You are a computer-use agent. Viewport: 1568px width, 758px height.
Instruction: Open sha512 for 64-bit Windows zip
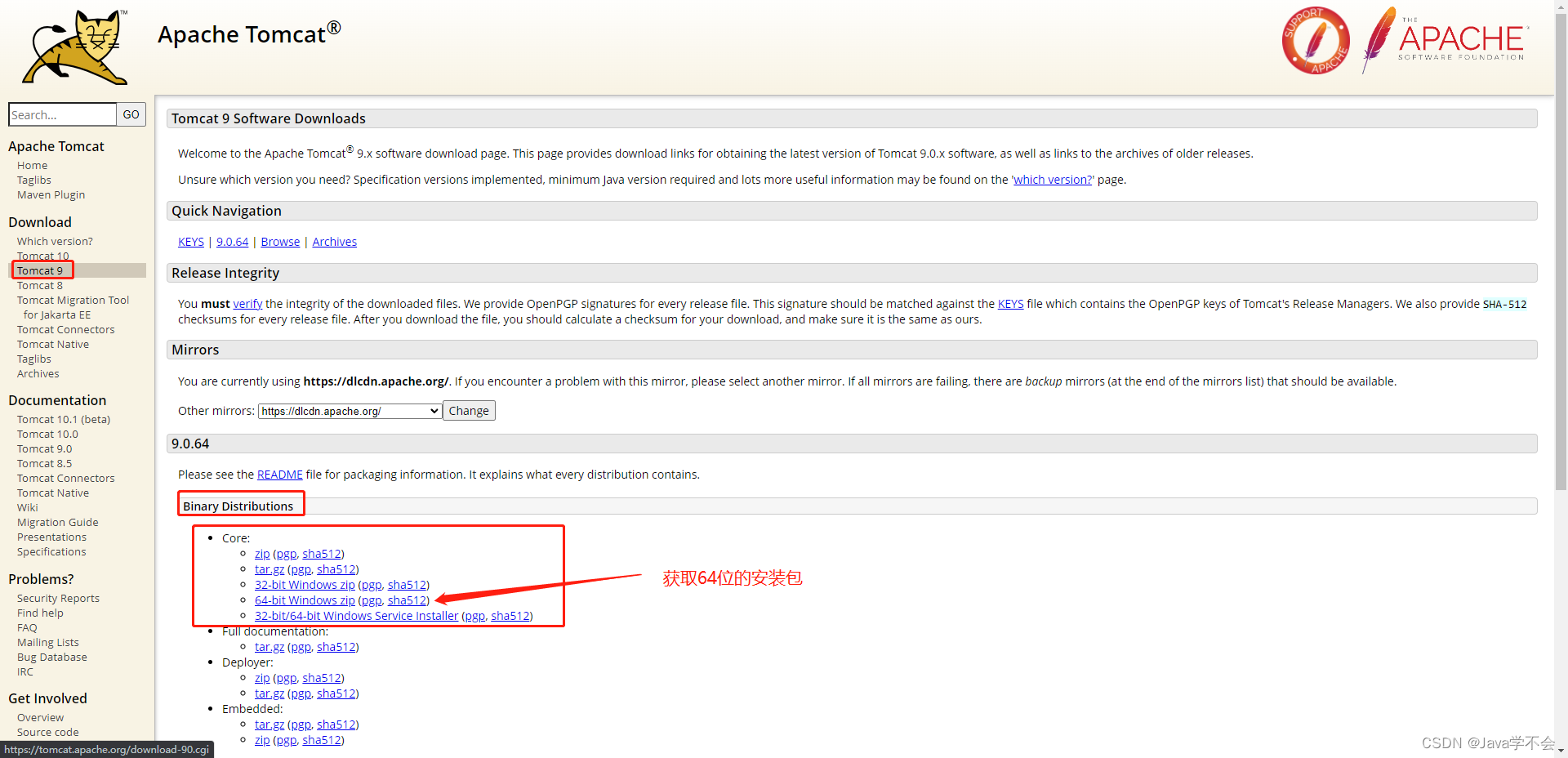407,600
